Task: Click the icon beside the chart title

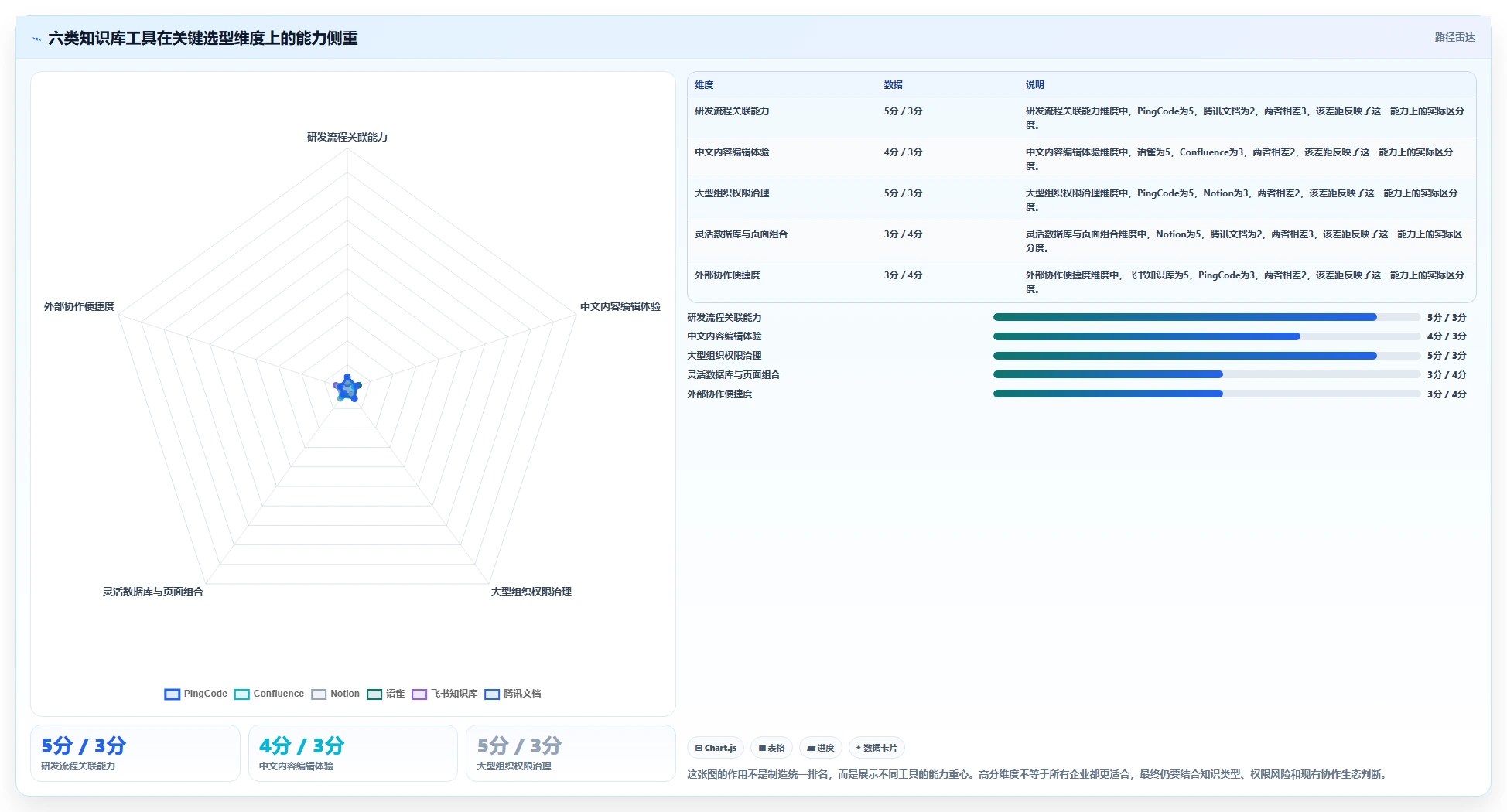Action: 36,38
